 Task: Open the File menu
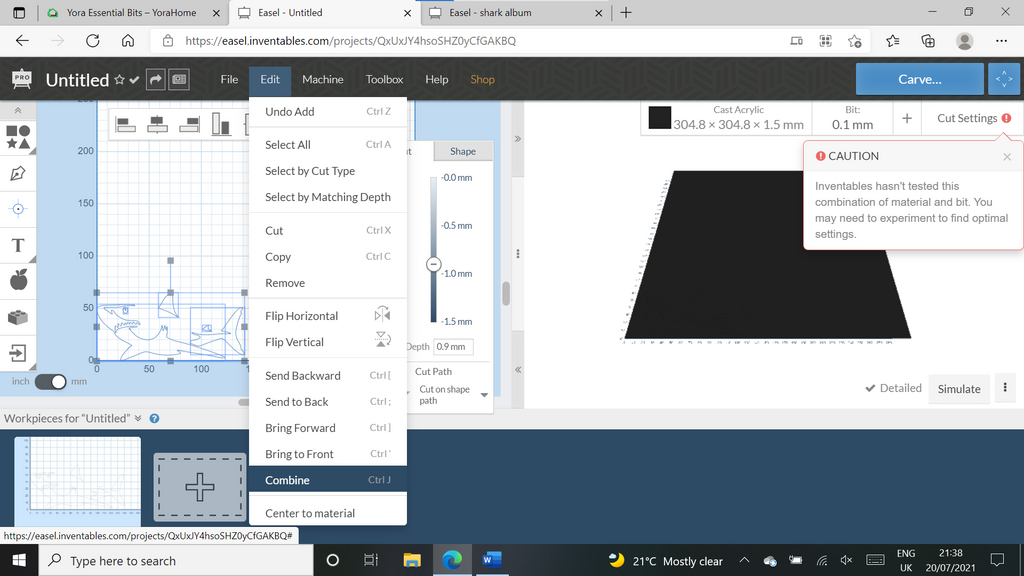pos(229,79)
